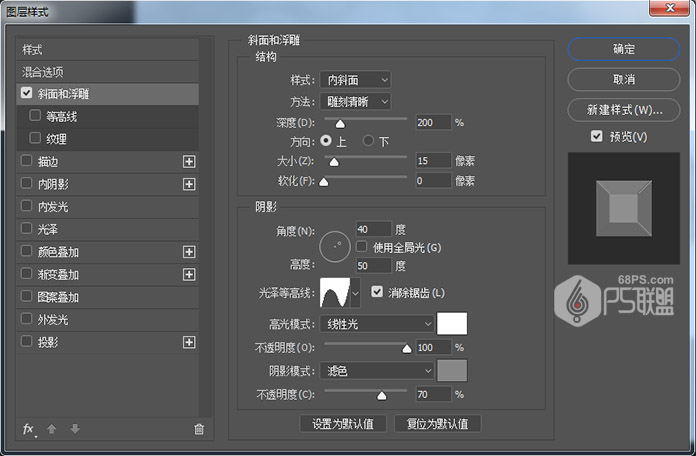The height and width of the screenshot is (456, 696).
Task: Uncheck the 斜面和浮雕 checkbox
Action: click(x=27, y=93)
